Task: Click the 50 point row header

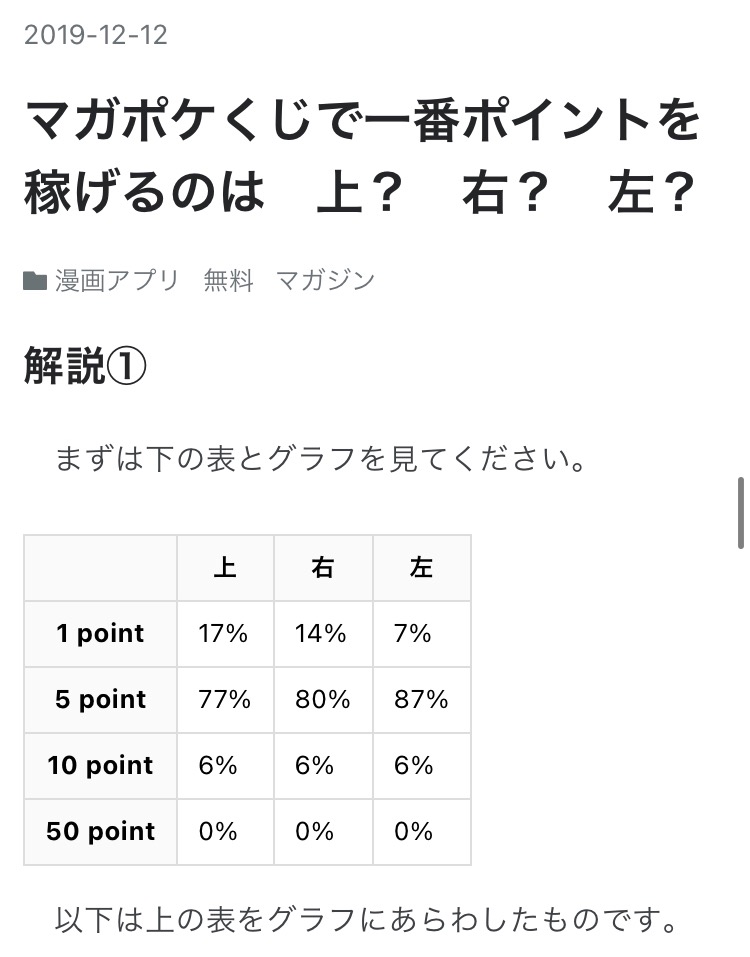Action: [100, 832]
